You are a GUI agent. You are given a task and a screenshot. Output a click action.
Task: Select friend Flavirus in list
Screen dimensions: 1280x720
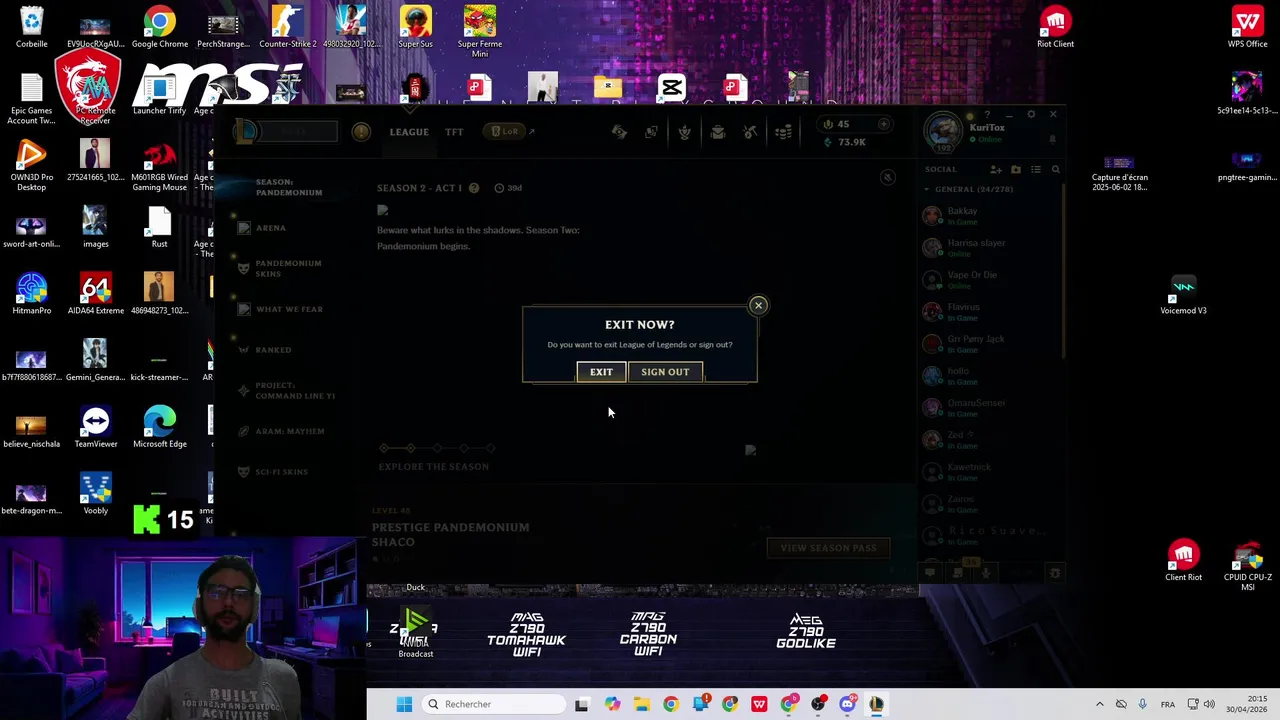tap(990, 311)
